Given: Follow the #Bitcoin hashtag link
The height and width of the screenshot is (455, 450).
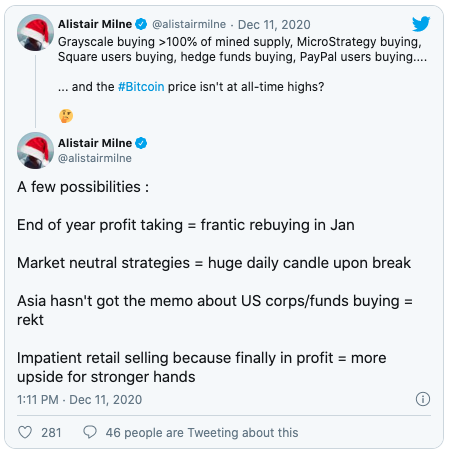Looking at the screenshot, I should coord(141,87).
